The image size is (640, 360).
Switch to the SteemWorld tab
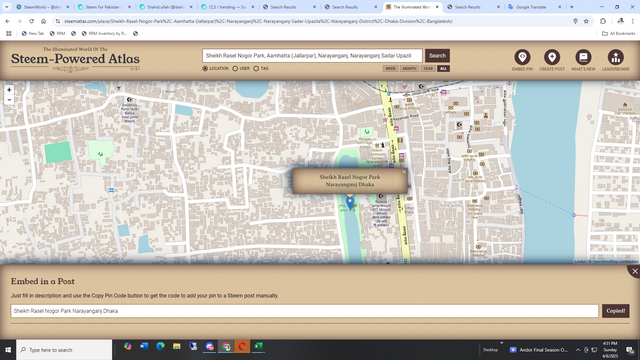point(42,7)
